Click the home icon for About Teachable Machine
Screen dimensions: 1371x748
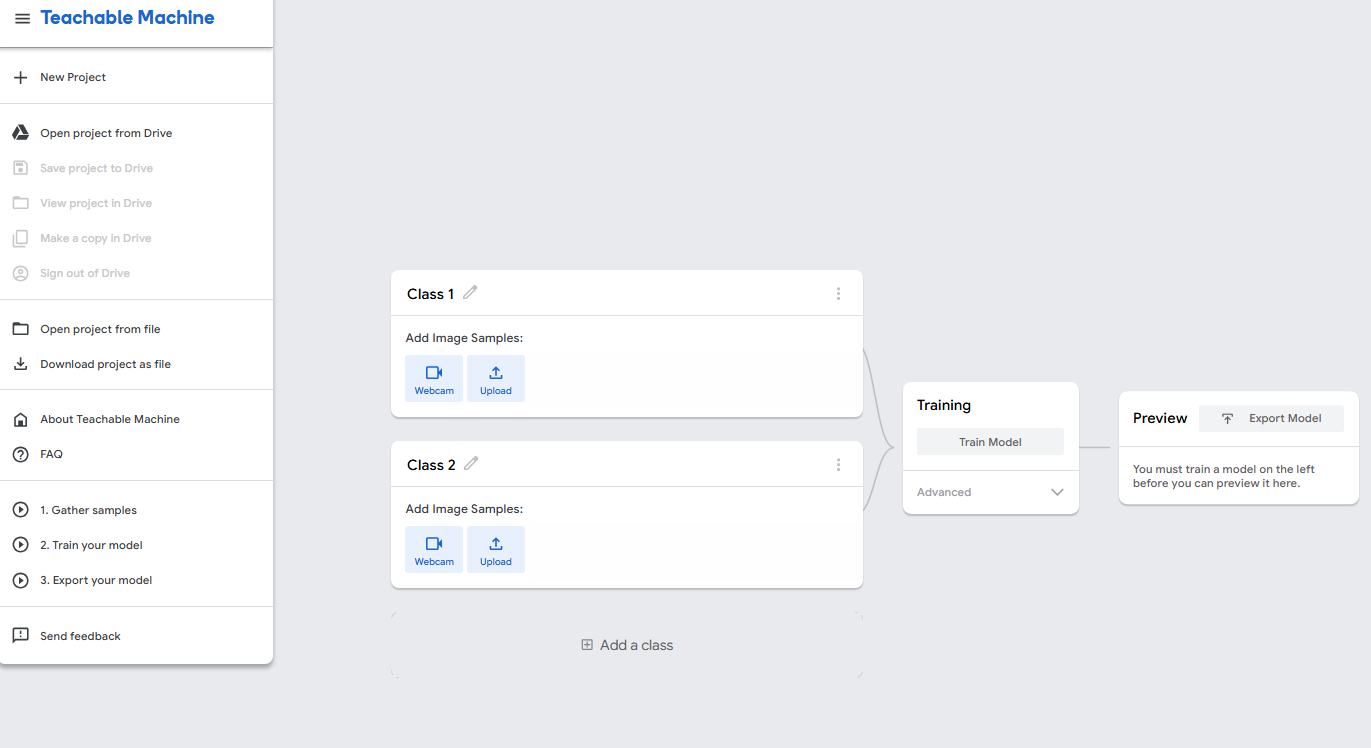pyautogui.click(x=20, y=419)
